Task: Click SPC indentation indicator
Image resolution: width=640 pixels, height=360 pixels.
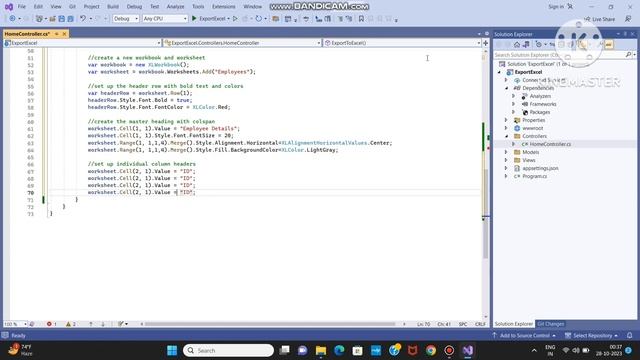Action: click(463, 324)
